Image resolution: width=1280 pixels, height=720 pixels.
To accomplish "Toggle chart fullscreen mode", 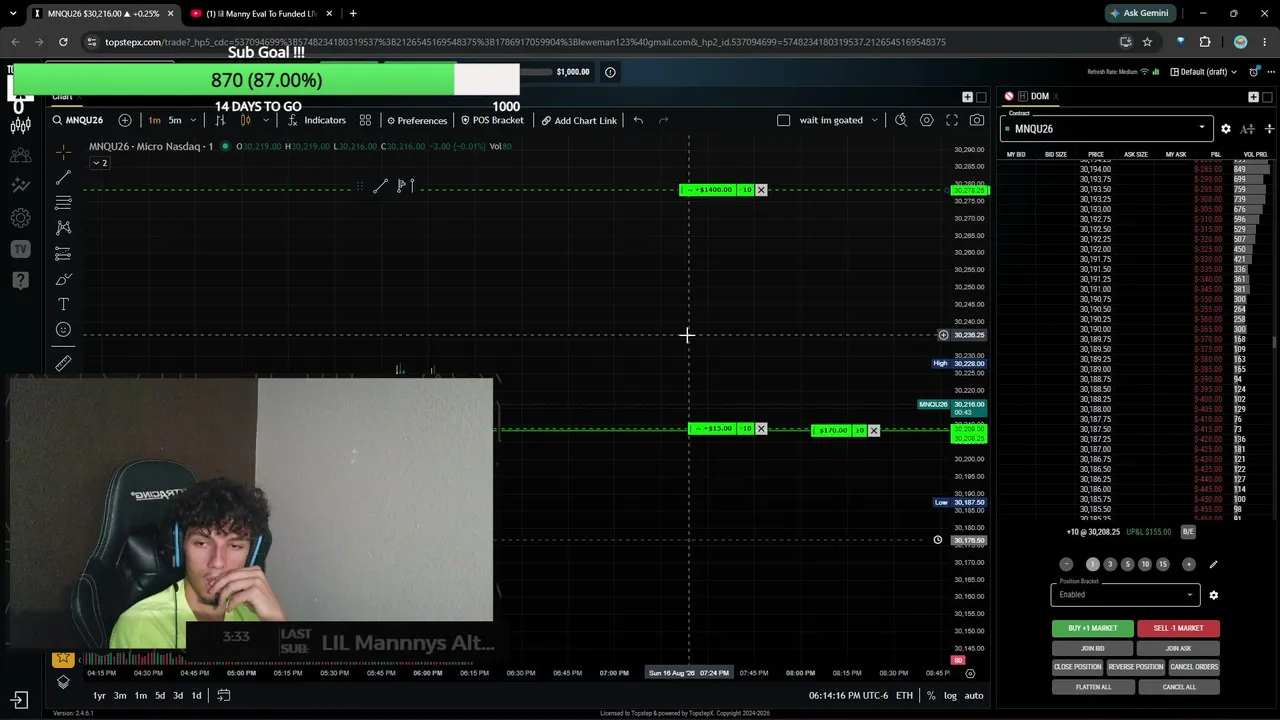I will click(951, 120).
